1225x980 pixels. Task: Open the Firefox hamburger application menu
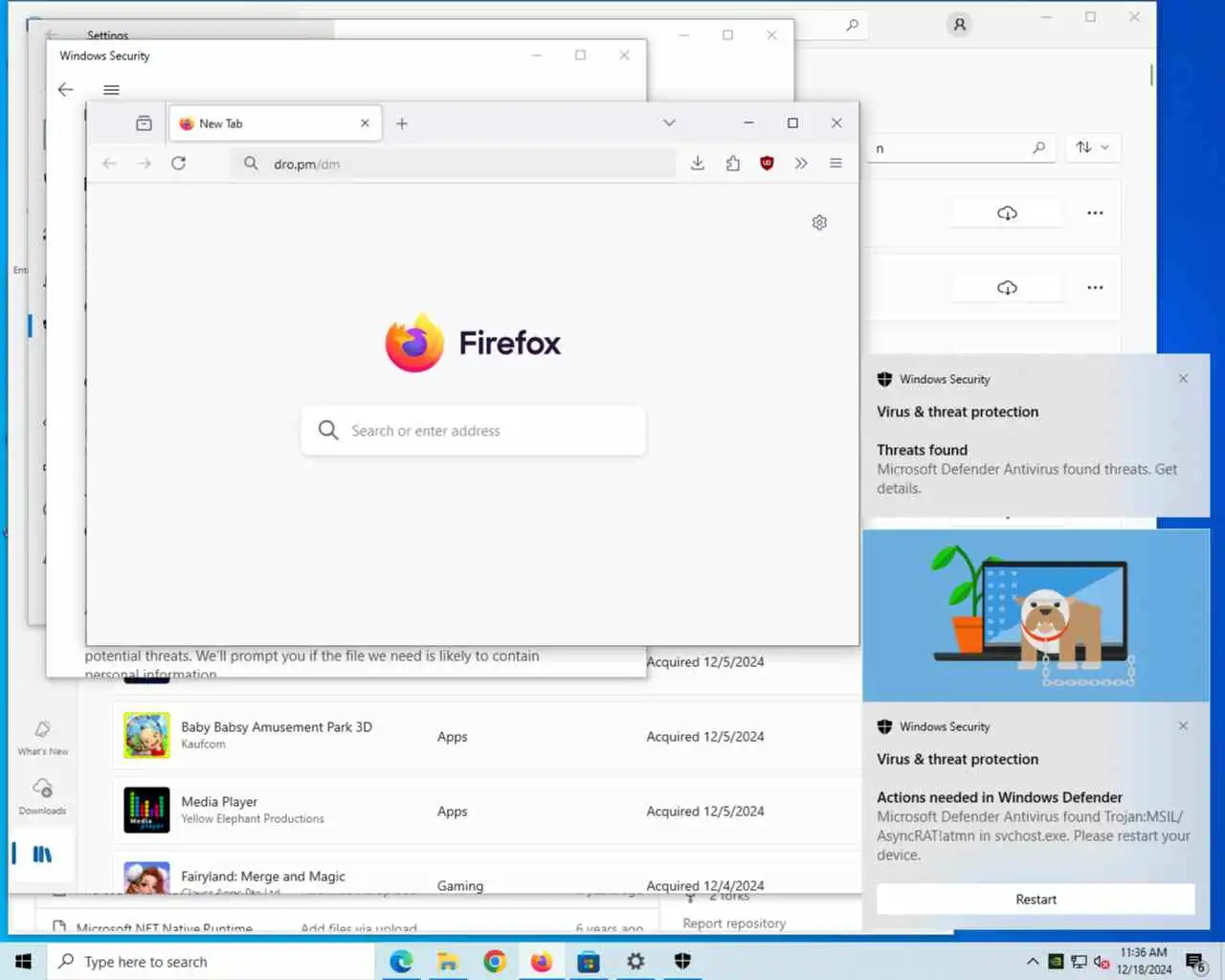[x=835, y=164]
